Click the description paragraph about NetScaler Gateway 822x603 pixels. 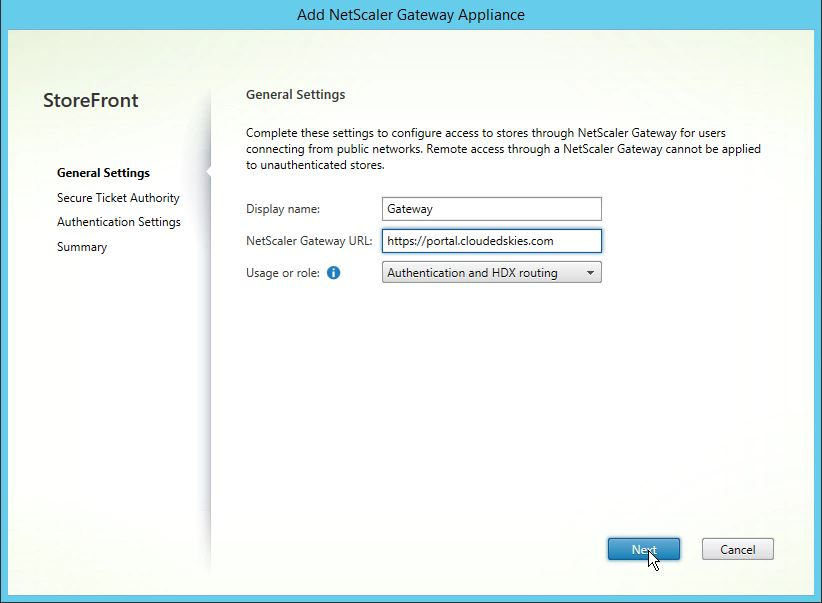[x=503, y=149]
